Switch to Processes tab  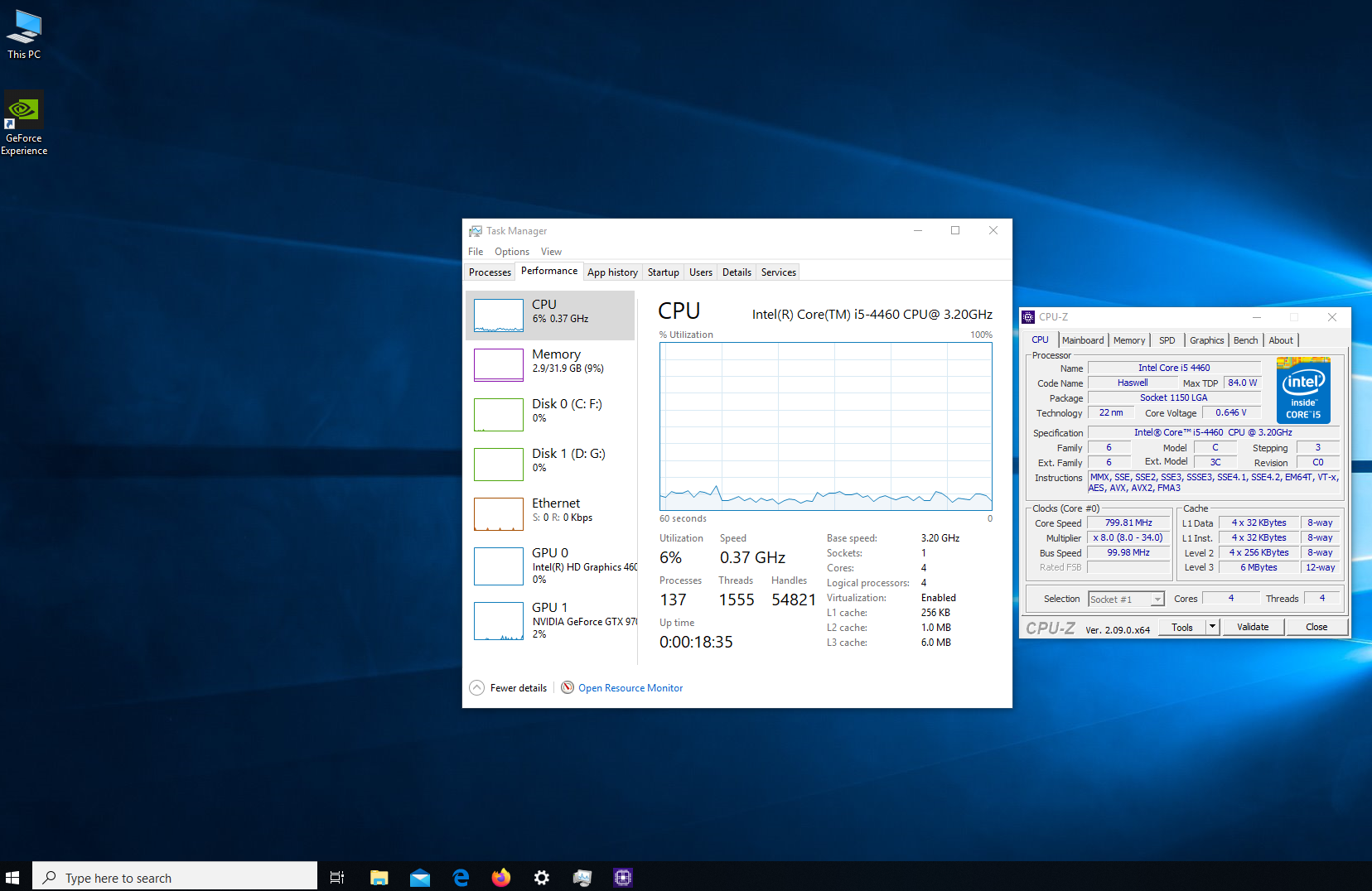490,272
